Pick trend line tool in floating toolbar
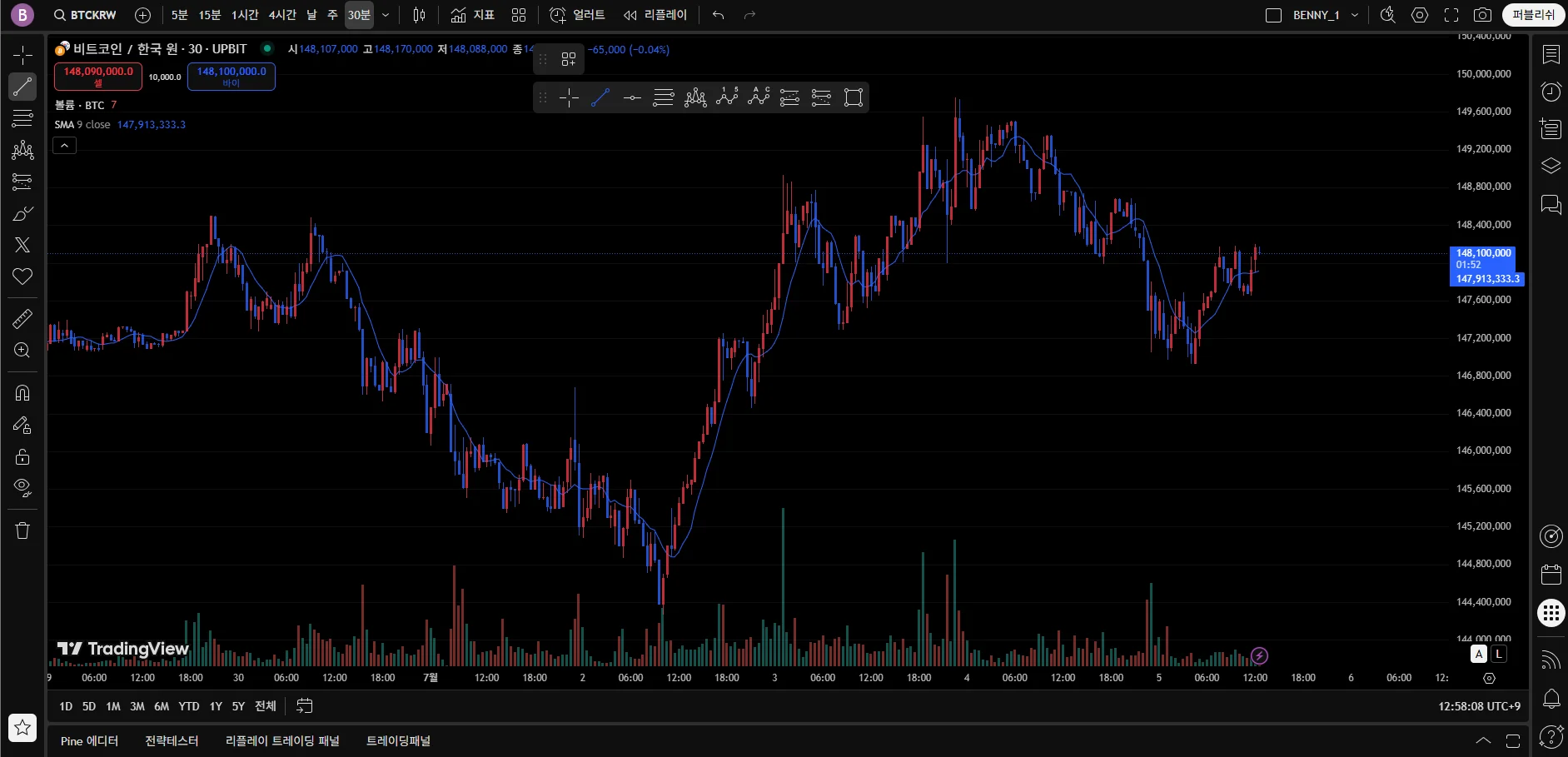 click(x=600, y=97)
